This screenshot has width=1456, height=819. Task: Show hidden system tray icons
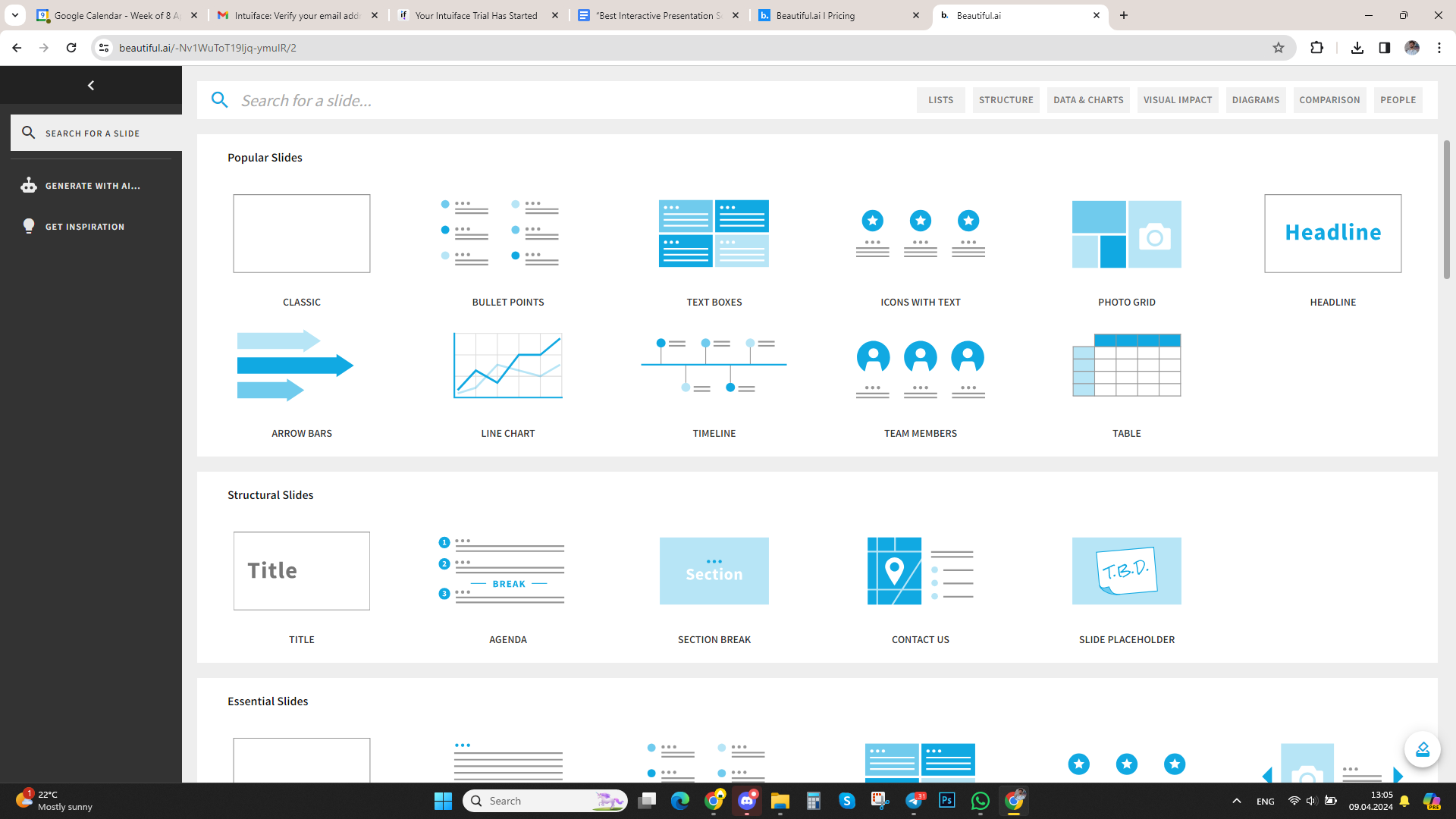coord(1236,801)
